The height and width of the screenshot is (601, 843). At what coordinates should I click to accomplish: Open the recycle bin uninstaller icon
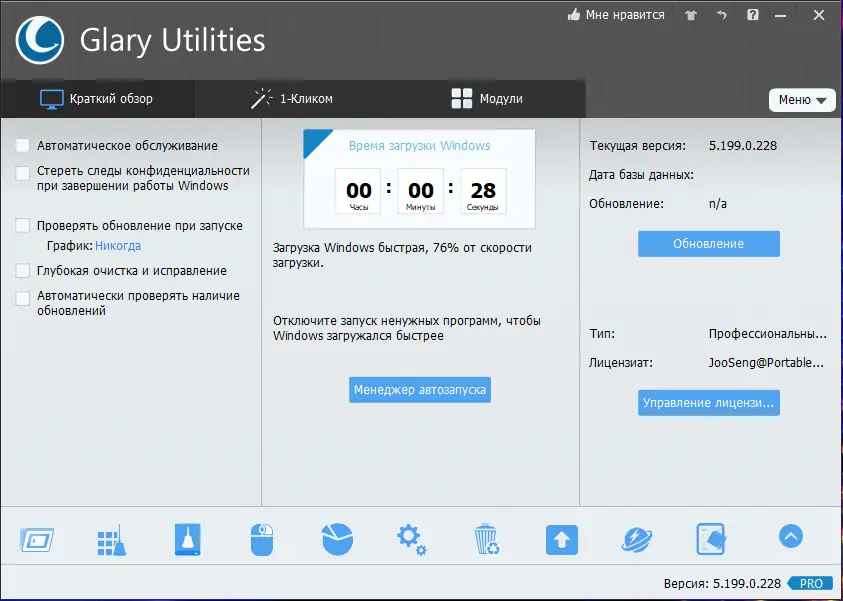click(x=486, y=538)
